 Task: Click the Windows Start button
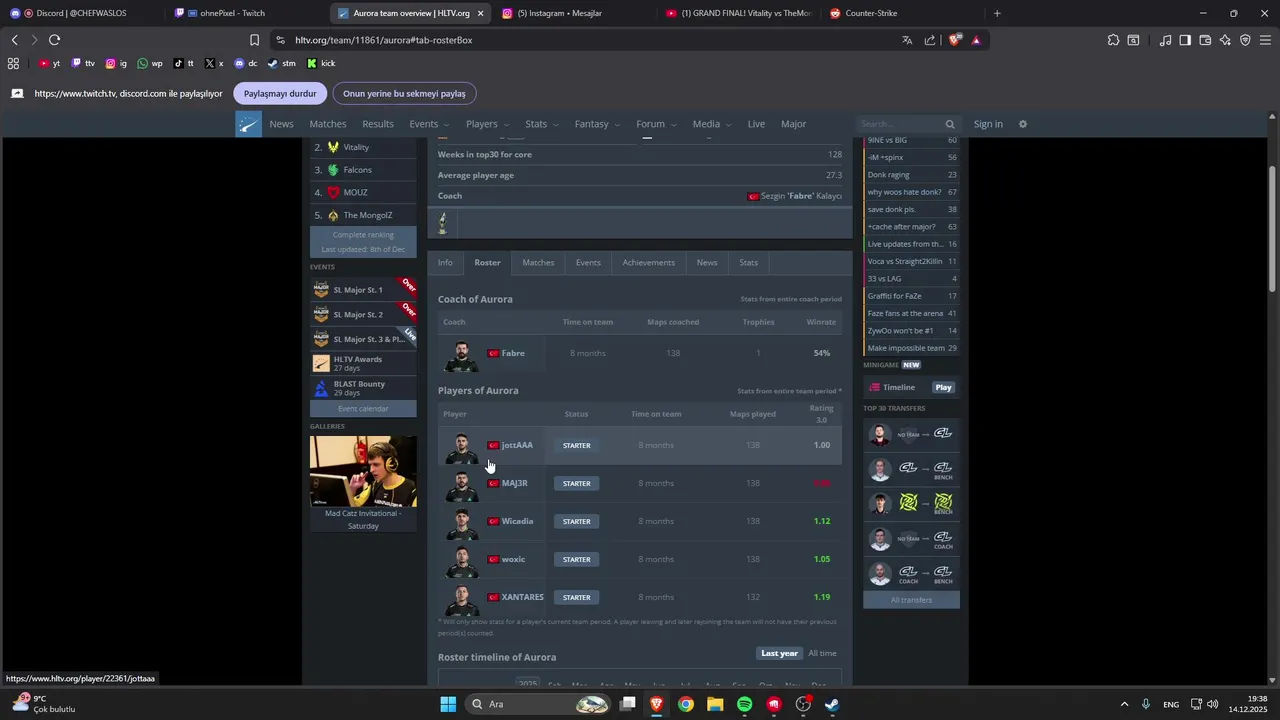click(x=448, y=704)
